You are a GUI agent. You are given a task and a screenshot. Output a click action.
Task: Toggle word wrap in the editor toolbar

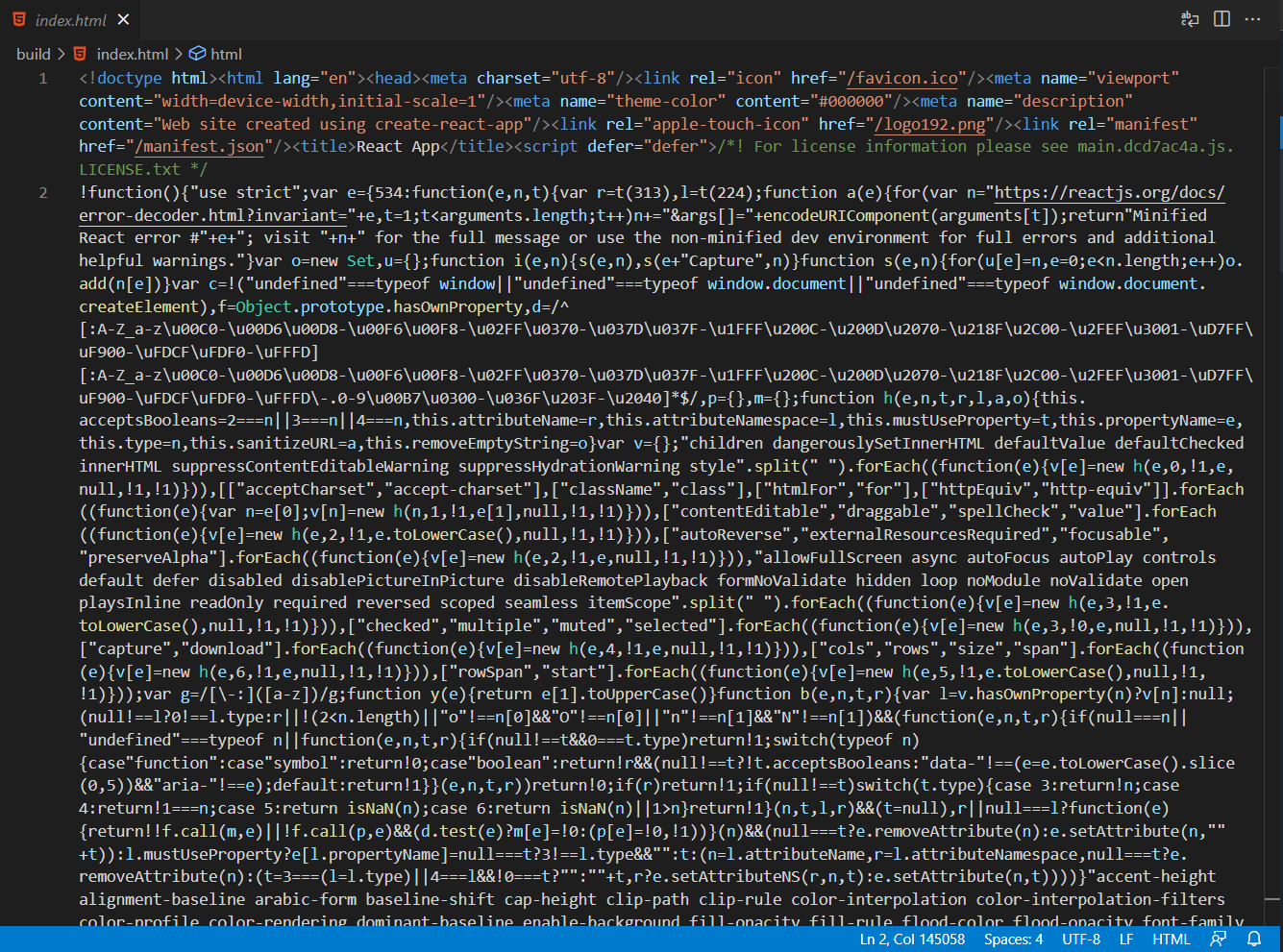coord(1190,18)
